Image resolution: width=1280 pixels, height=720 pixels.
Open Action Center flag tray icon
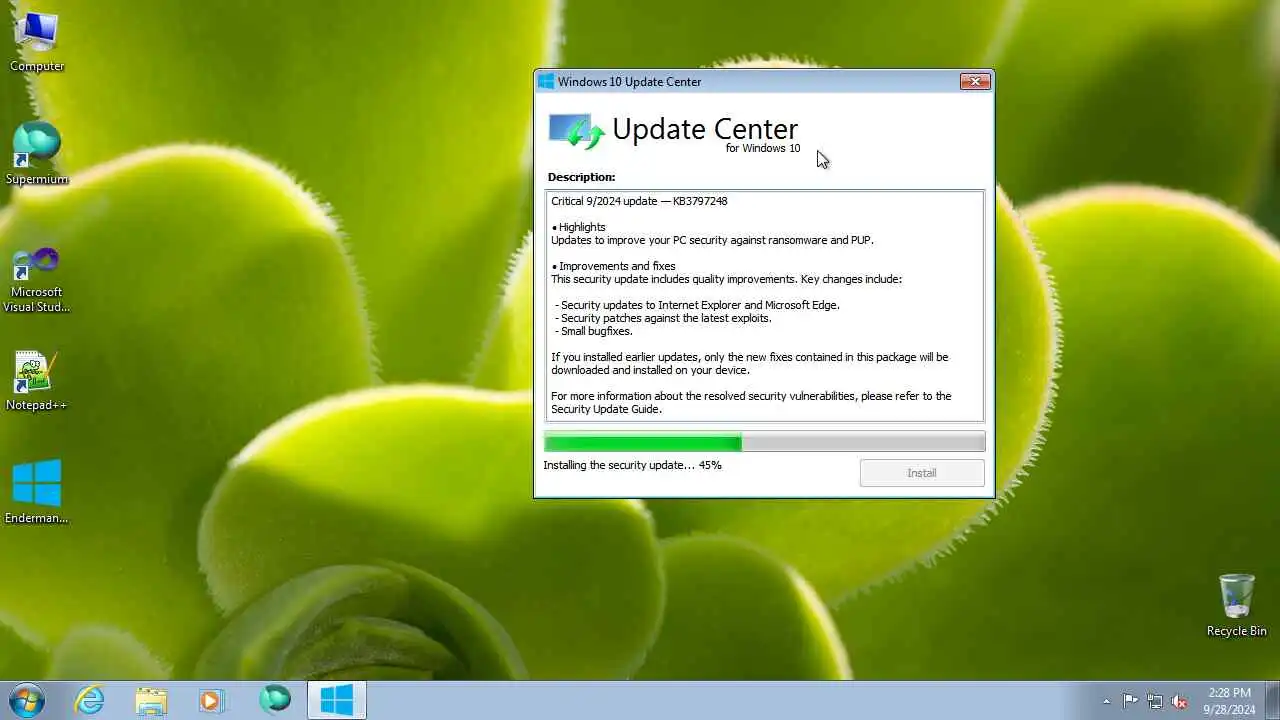pos(1131,701)
